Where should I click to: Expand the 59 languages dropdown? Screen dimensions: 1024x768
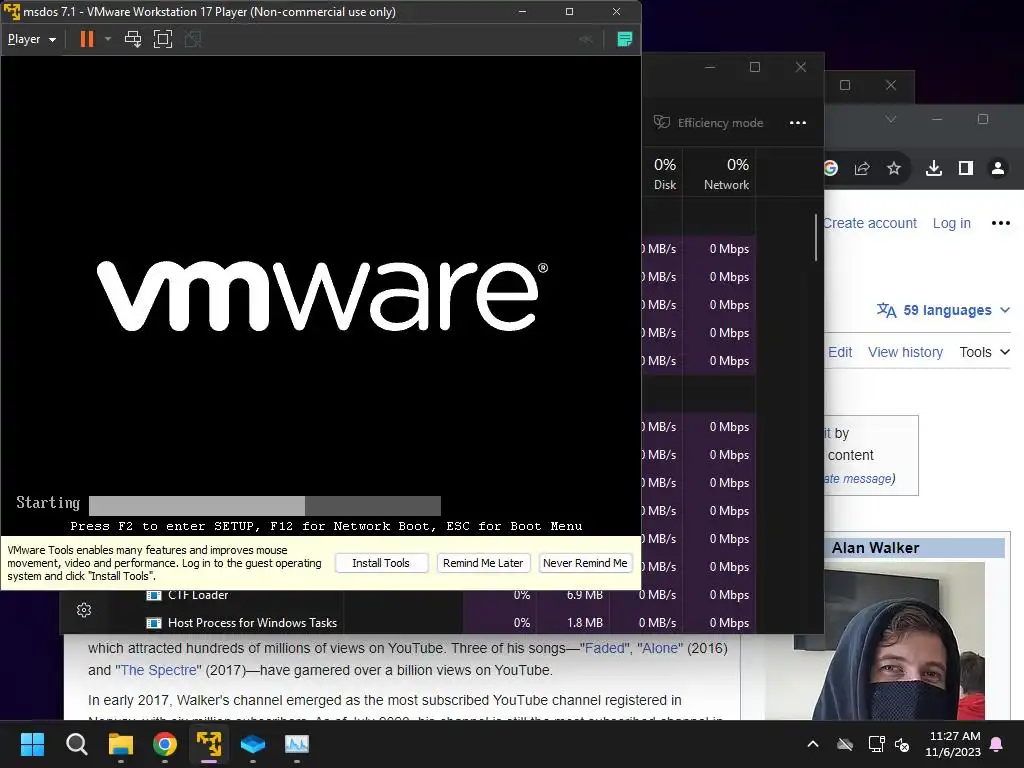tap(943, 310)
